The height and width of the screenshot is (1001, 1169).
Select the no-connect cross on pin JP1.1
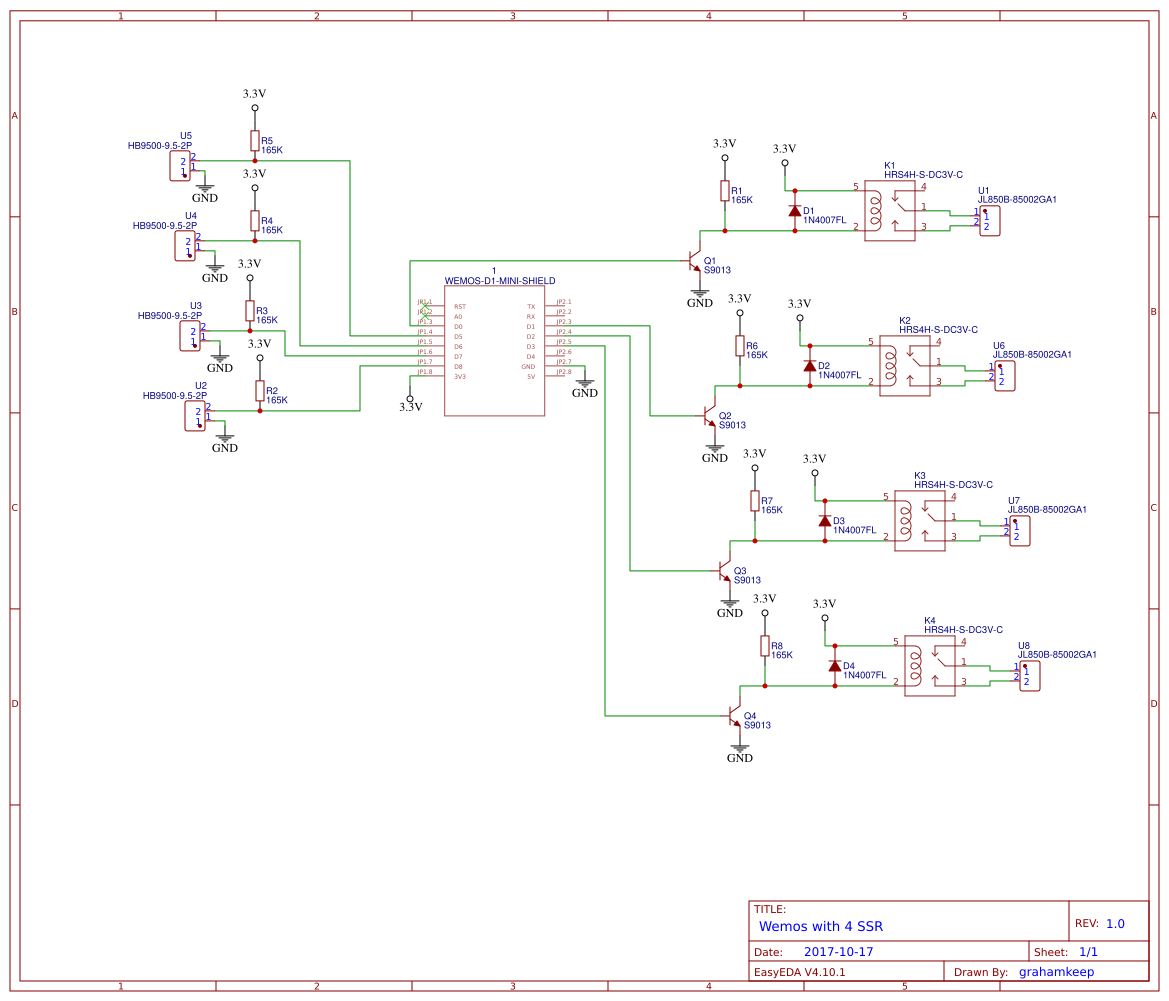click(425, 305)
